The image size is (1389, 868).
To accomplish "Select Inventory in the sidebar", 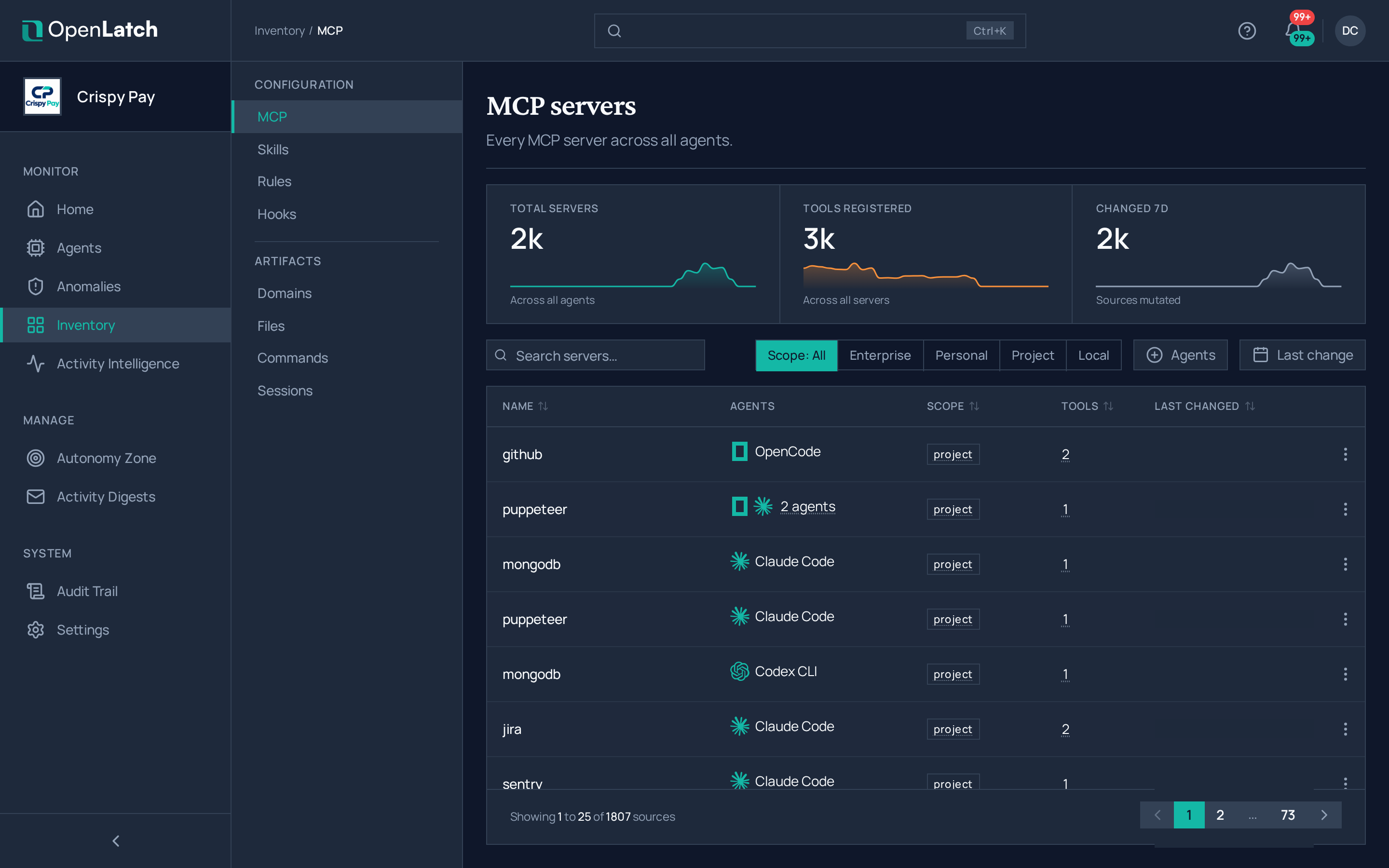I will 115,325.
